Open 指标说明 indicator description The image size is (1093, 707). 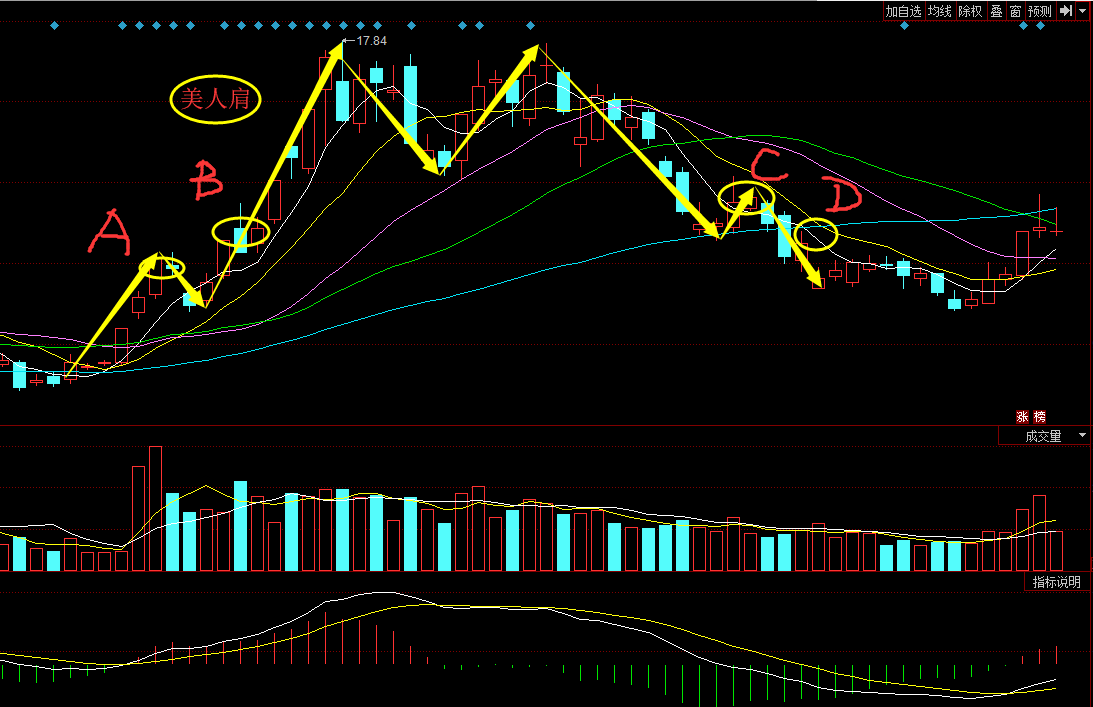[x=1056, y=582]
